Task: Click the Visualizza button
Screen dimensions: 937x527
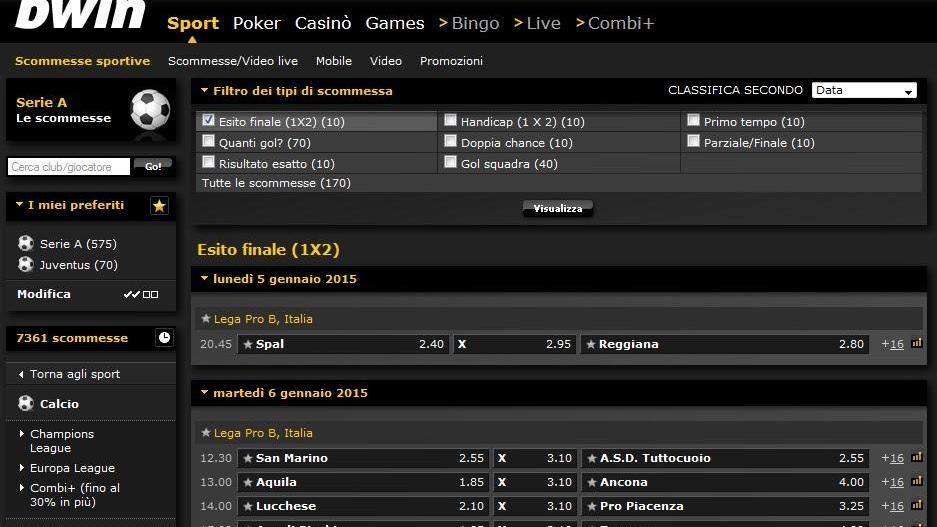Action: click(558, 209)
